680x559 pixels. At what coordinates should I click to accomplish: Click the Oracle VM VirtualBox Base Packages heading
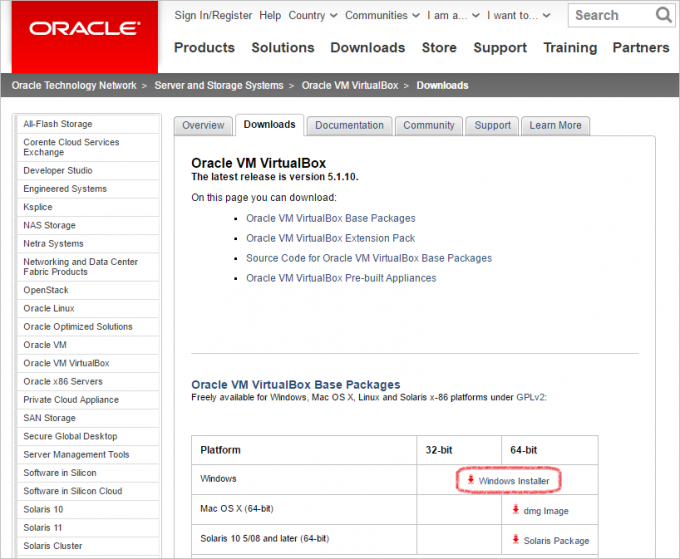pos(296,385)
